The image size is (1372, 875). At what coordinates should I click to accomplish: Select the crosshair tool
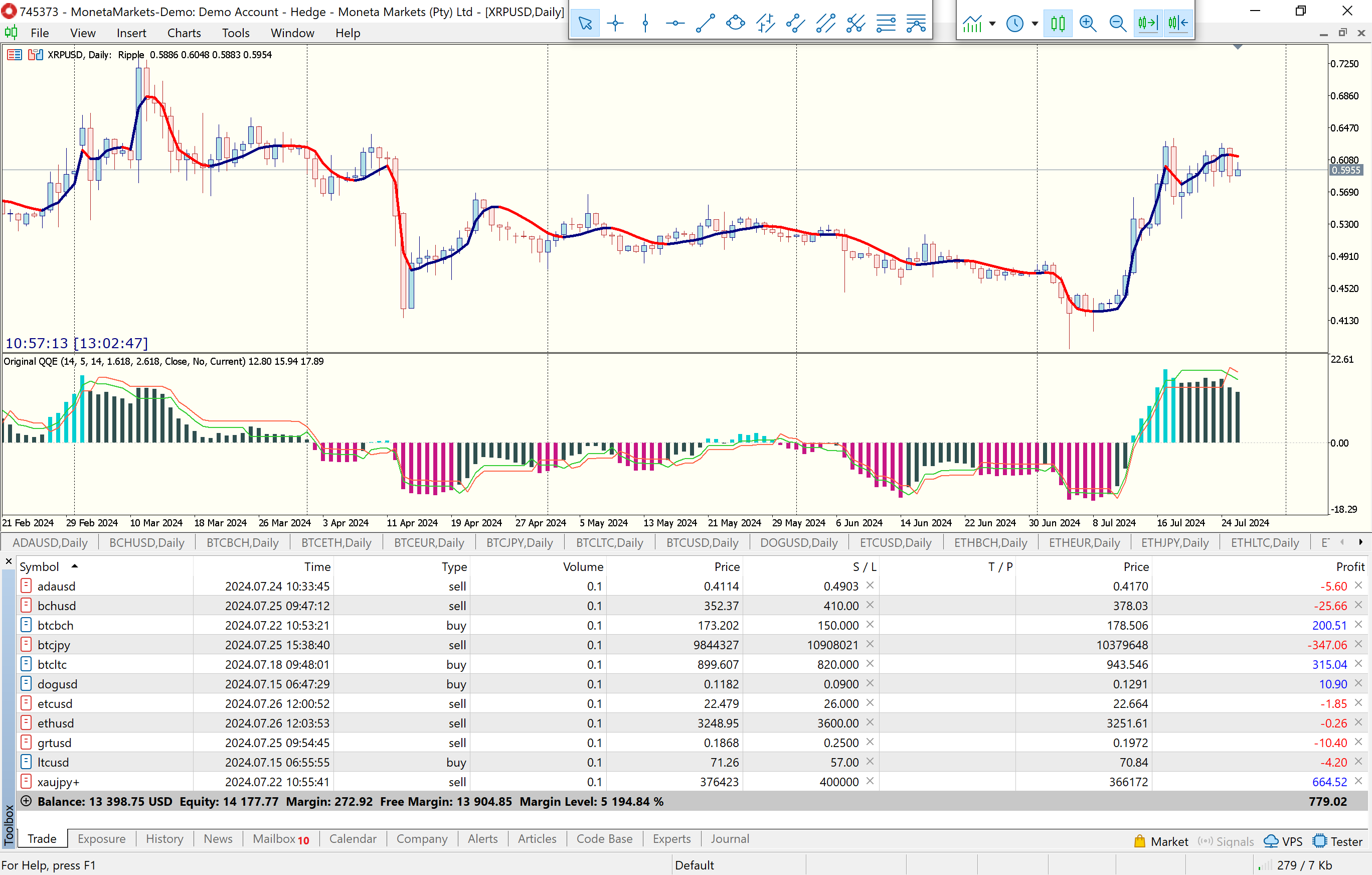point(615,24)
